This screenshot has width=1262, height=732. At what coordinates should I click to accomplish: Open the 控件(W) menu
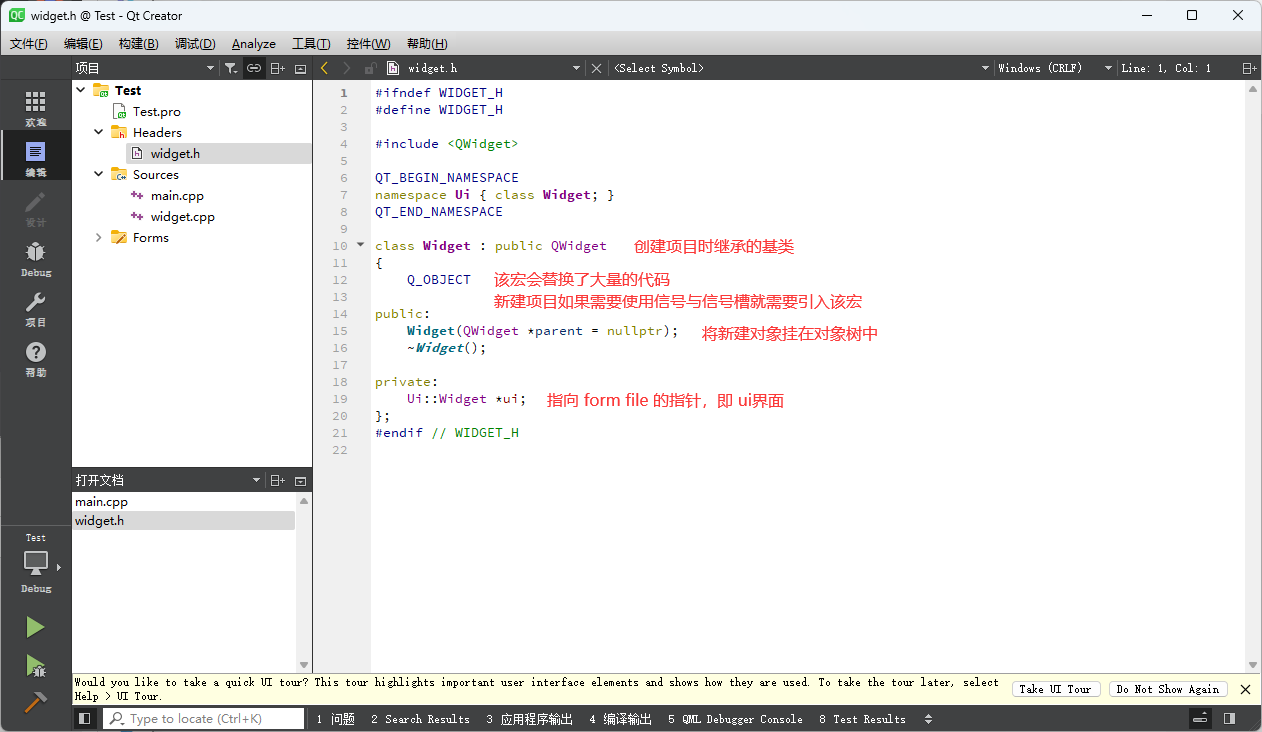point(368,44)
